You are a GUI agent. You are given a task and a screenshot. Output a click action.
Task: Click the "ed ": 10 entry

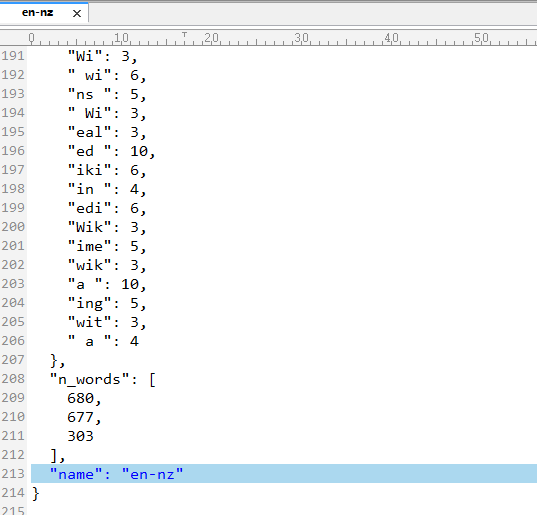coord(111,151)
